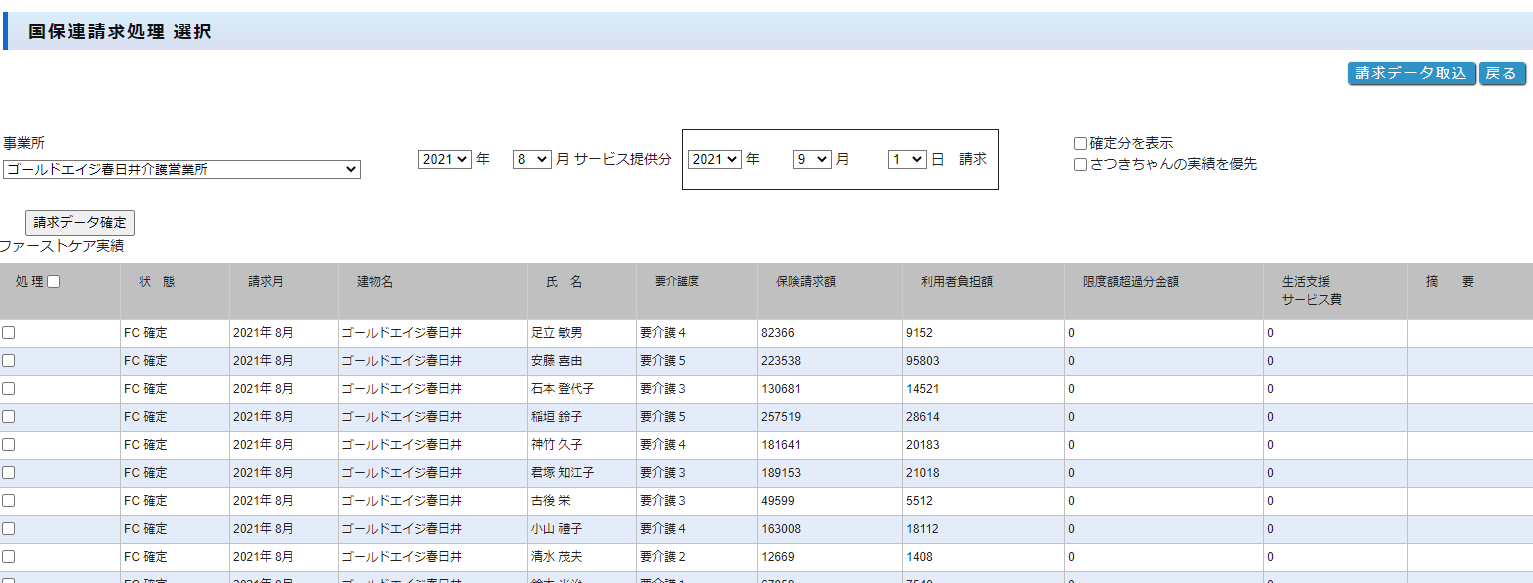The image size is (1533, 583).
Task: Click the name cell 神竹 久子
Action: (x=557, y=444)
